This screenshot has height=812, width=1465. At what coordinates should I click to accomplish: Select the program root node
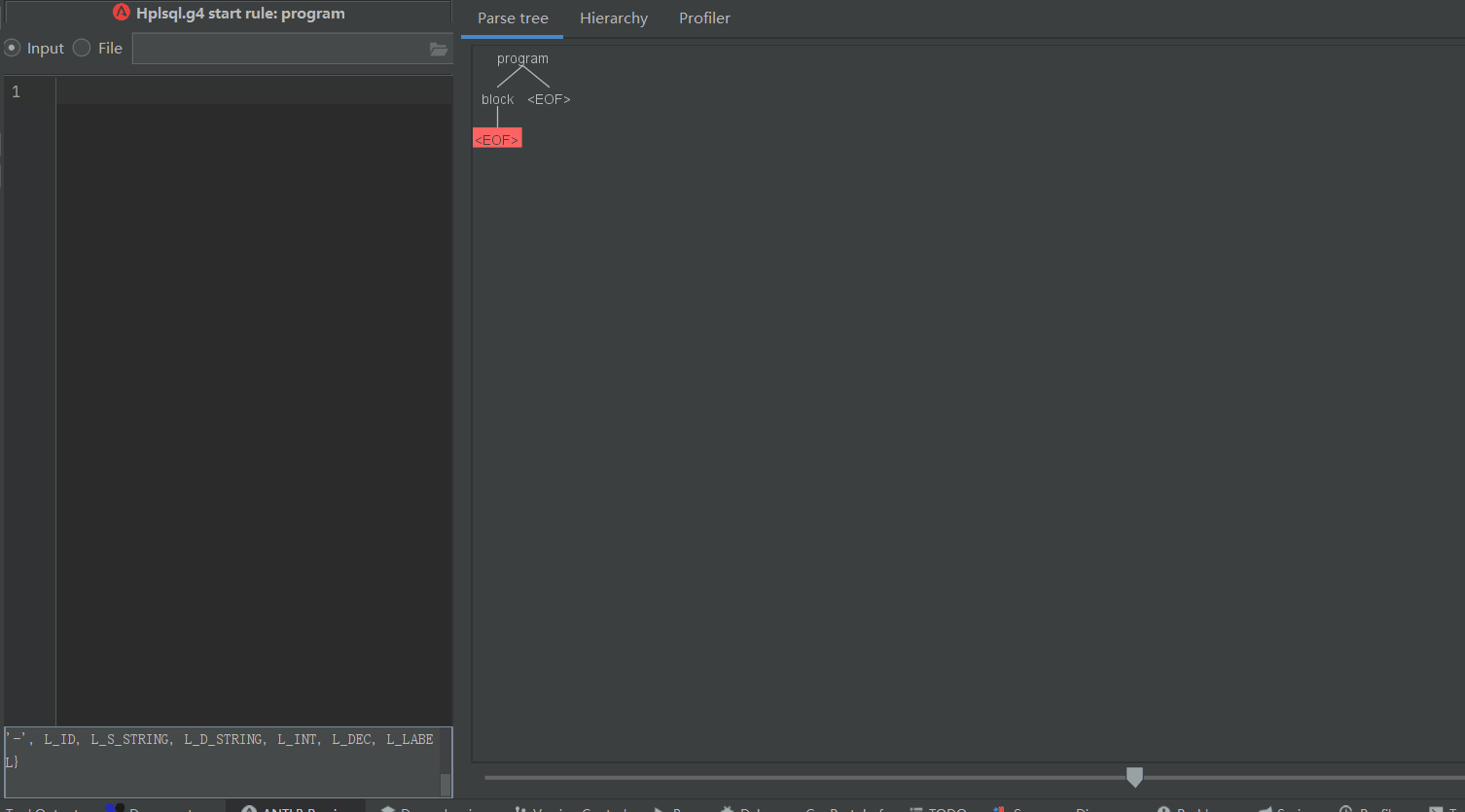pyautogui.click(x=522, y=57)
